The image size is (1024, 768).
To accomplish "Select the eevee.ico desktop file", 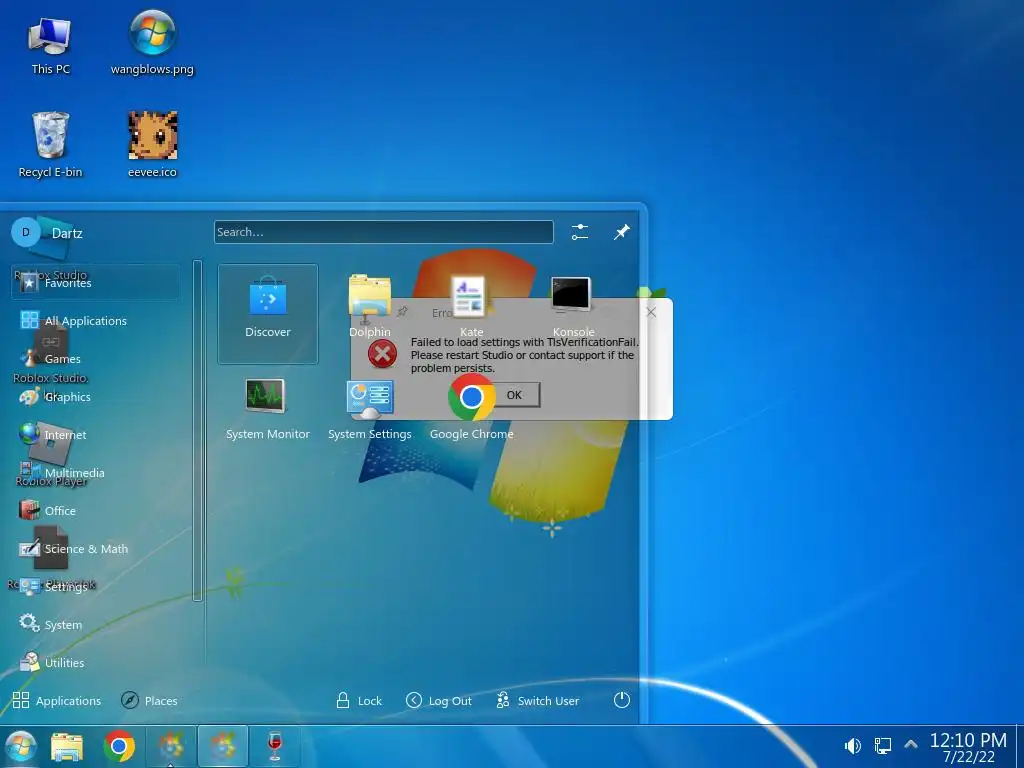I will (x=152, y=144).
